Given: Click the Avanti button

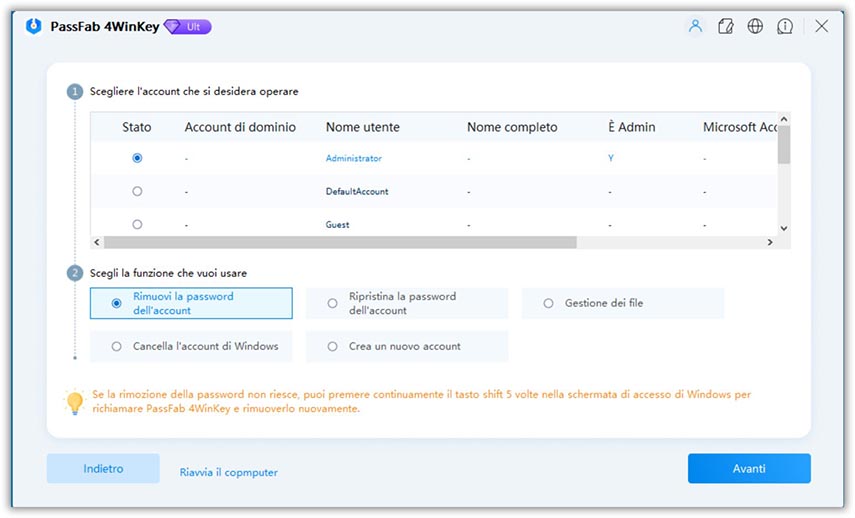Looking at the screenshot, I should point(749,468).
